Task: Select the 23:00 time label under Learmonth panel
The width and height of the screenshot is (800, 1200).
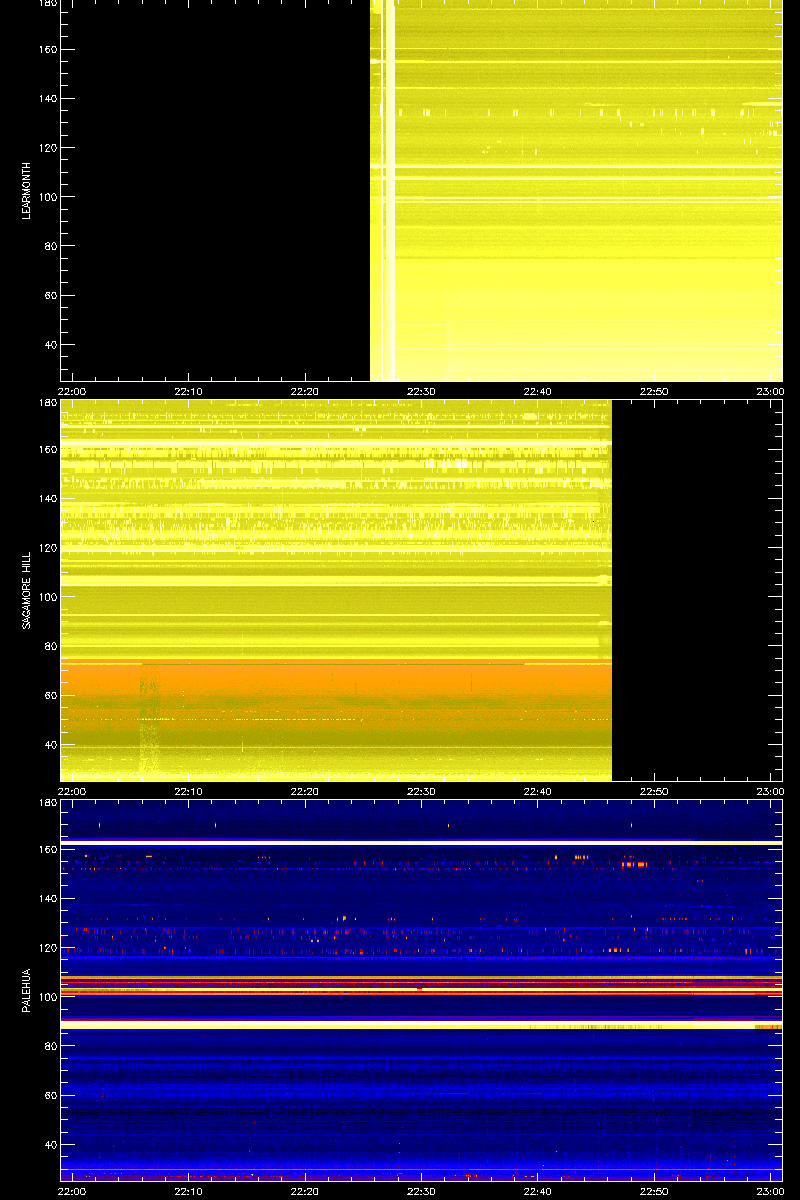Action: point(770,391)
